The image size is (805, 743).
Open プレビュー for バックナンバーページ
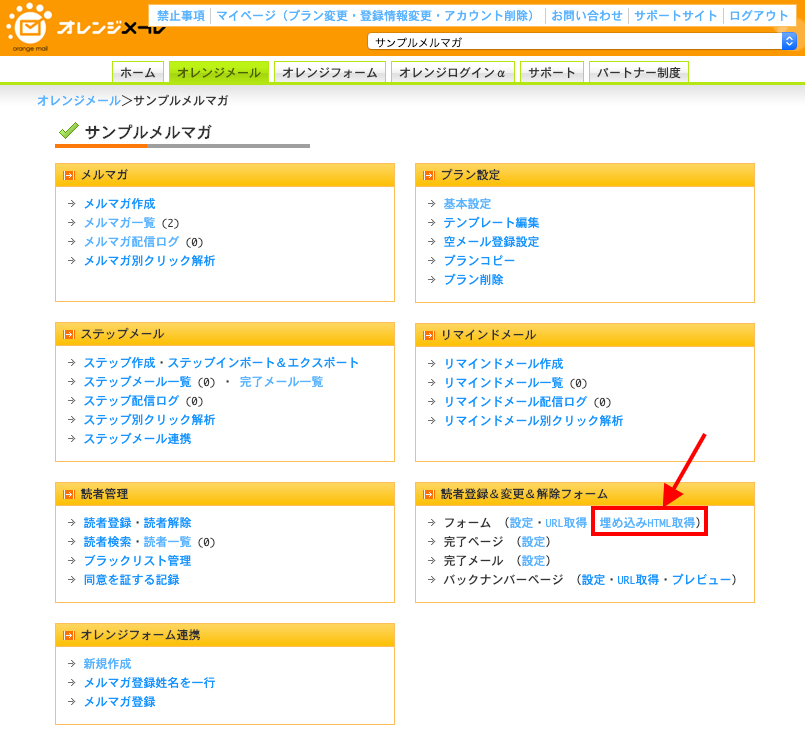click(x=701, y=580)
